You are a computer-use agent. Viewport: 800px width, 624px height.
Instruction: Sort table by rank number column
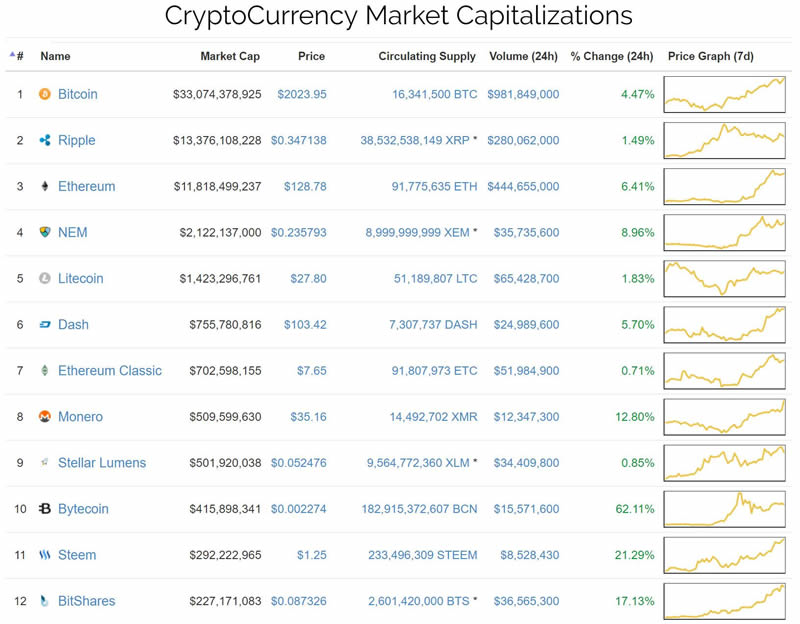pos(19,56)
